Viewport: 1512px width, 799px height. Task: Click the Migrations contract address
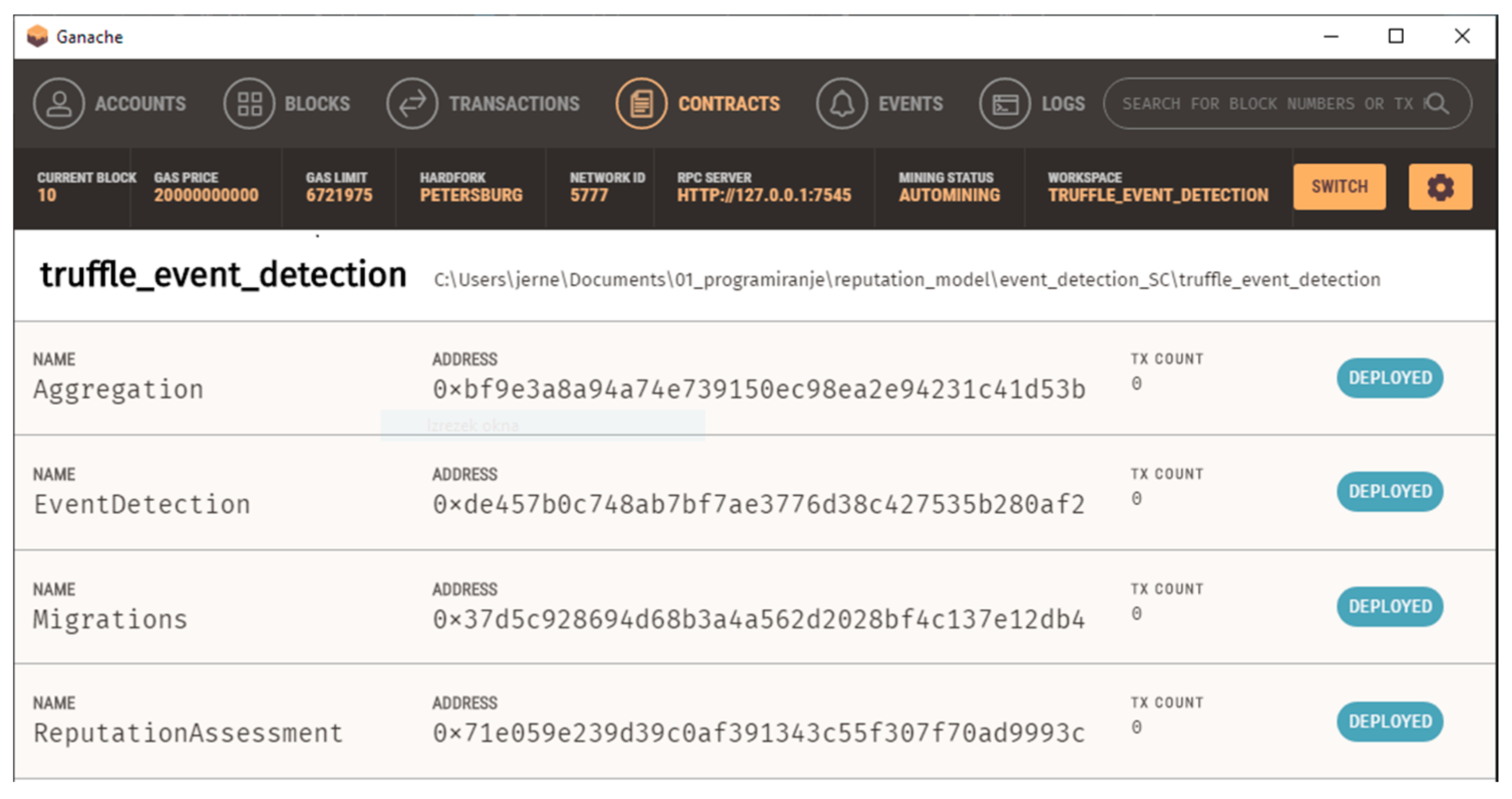point(758,620)
